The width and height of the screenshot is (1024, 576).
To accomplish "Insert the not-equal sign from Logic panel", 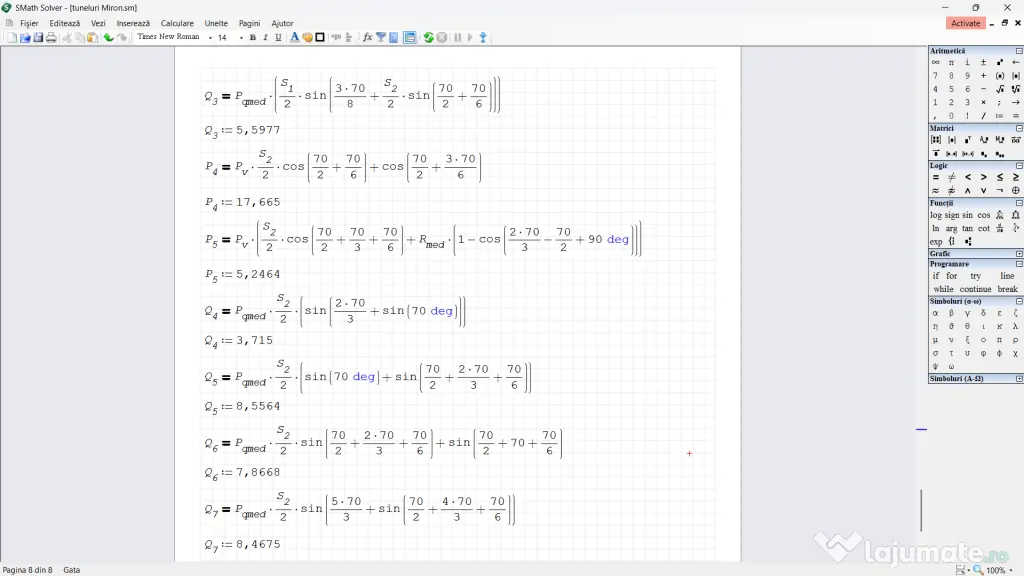I will pos(952,177).
